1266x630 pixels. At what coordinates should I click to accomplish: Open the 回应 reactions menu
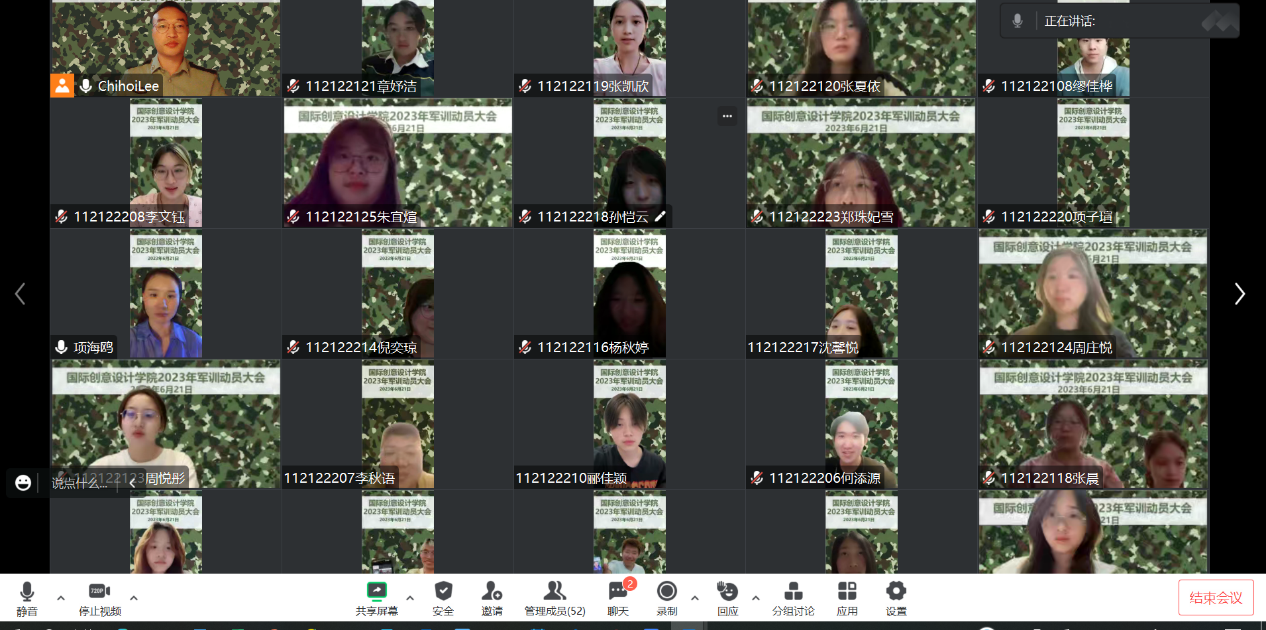point(727,597)
